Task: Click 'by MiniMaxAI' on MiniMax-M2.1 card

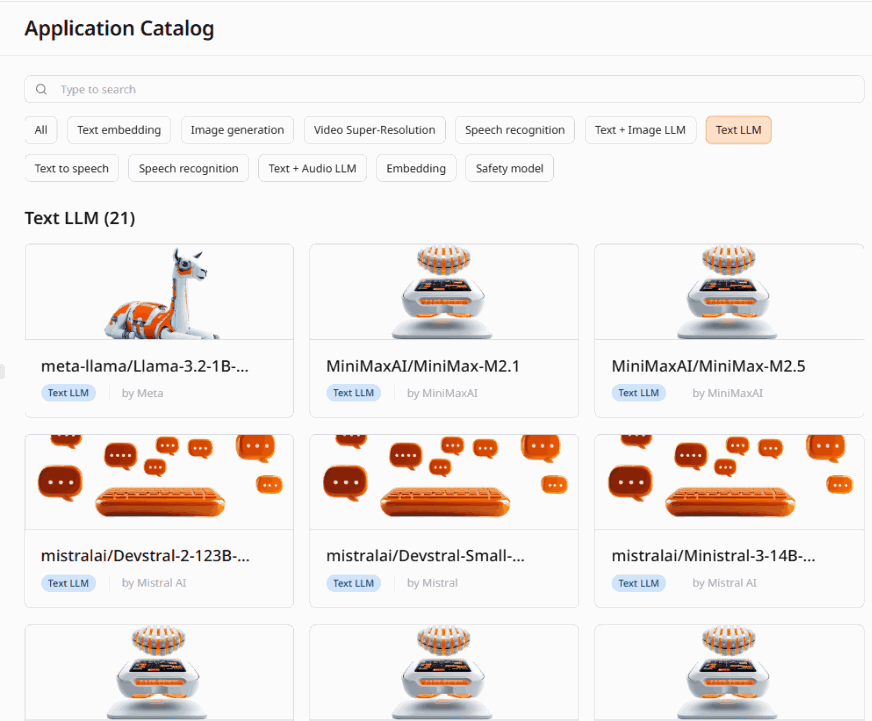Action: coord(442,393)
